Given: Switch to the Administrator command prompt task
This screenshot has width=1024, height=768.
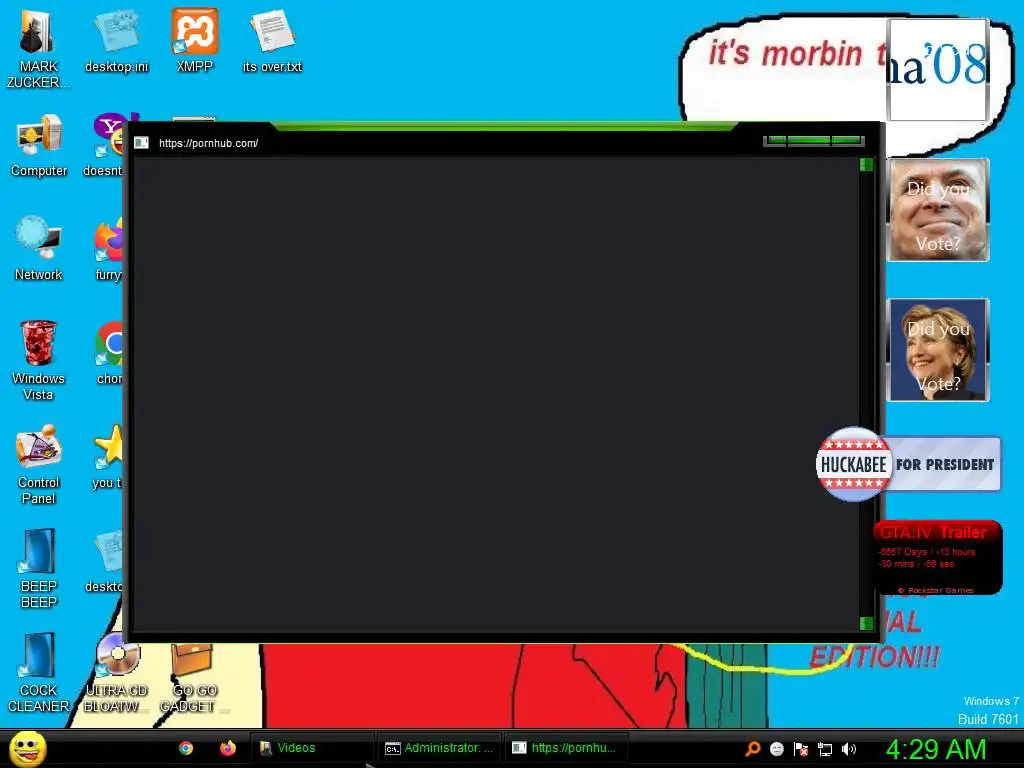Looking at the screenshot, I should point(440,748).
